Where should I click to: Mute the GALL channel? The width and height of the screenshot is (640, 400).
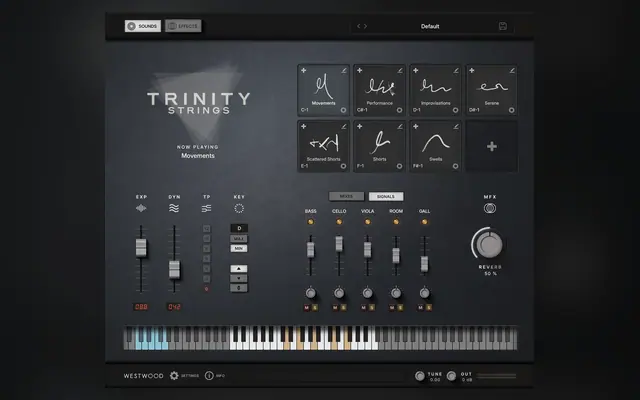pos(420,307)
